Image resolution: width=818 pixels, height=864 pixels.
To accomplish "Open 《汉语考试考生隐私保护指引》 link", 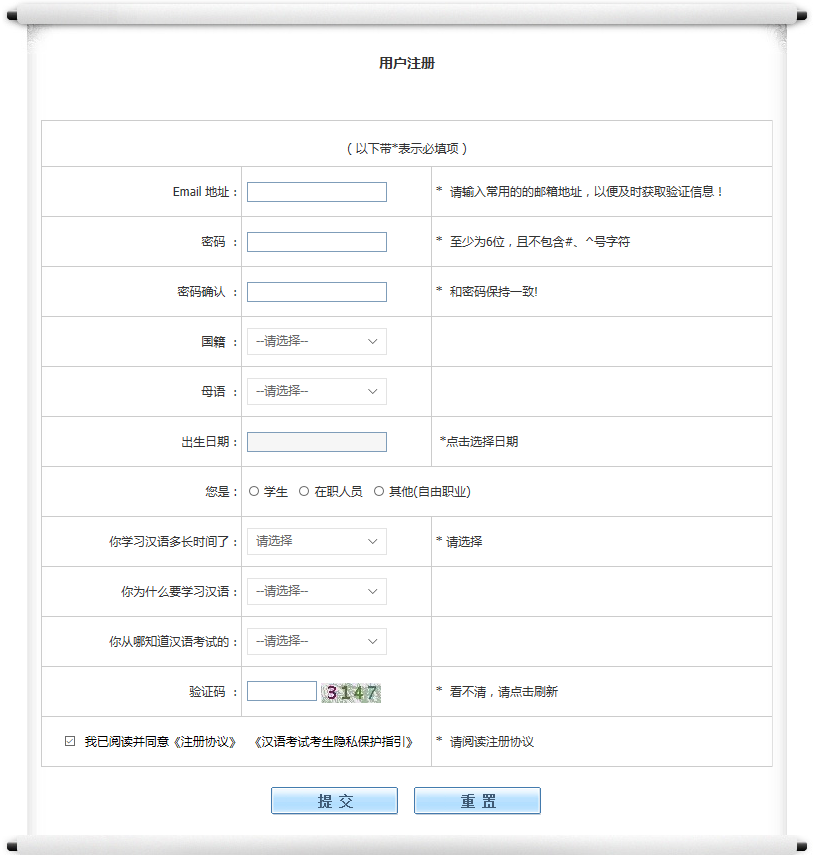I will (x=333, y=742).
